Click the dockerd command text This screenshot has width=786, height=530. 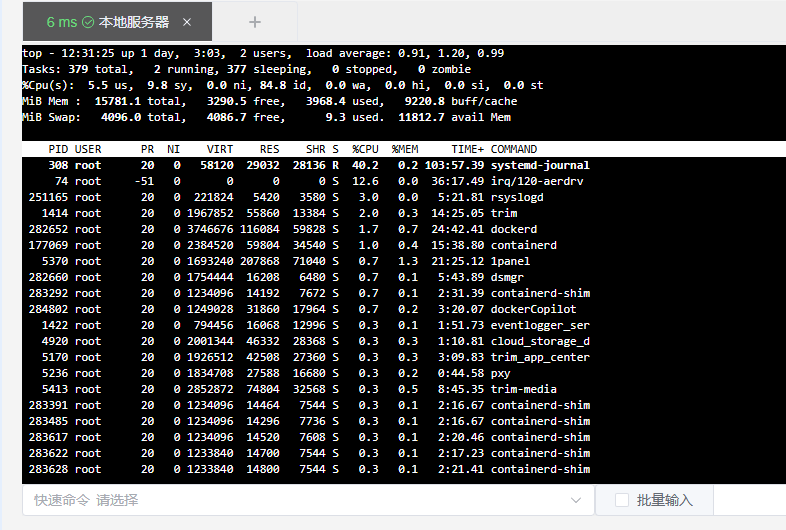click(x=514, y=229)
